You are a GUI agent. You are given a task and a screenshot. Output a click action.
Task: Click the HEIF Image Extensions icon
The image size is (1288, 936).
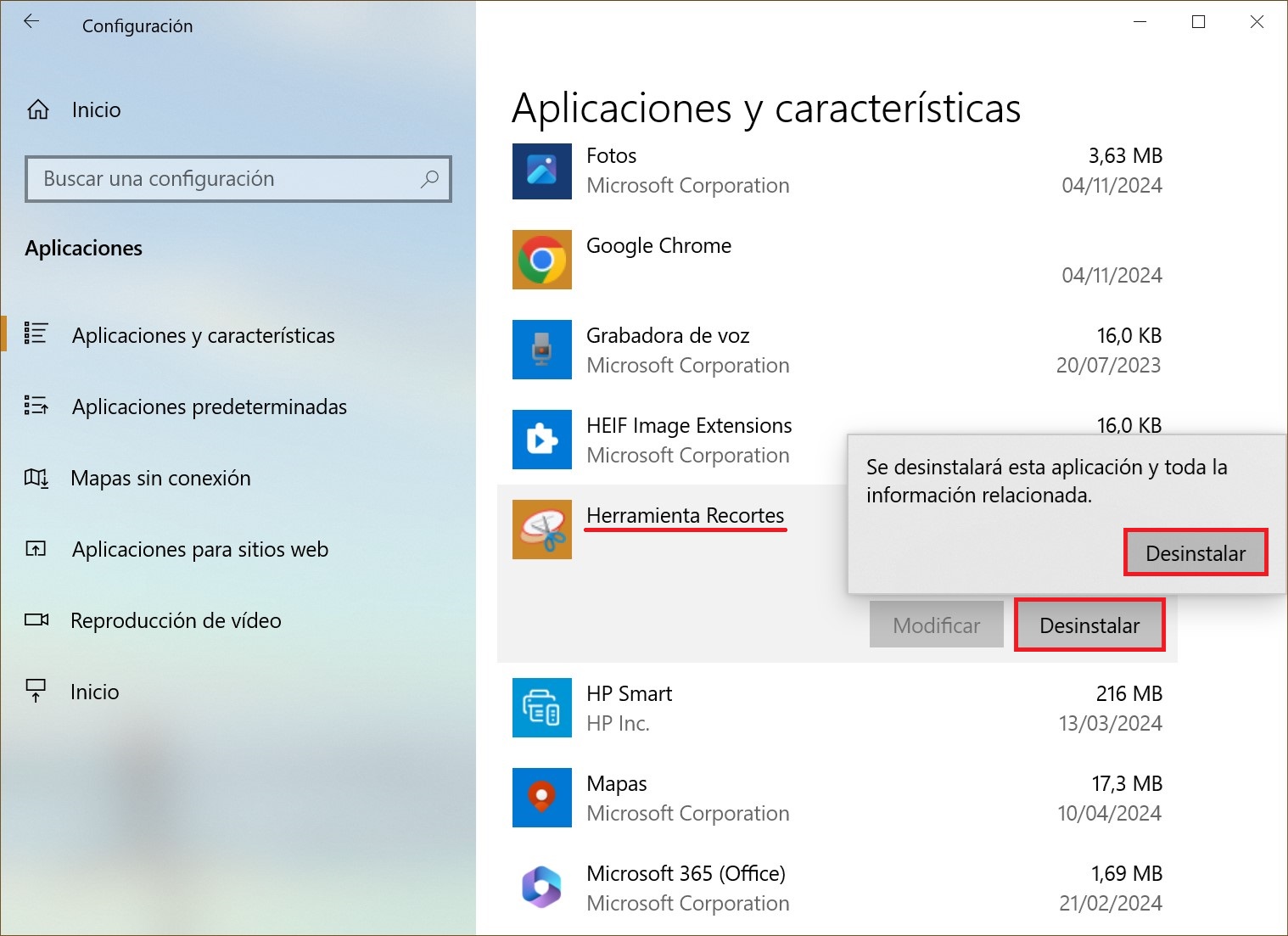(542, 440)
